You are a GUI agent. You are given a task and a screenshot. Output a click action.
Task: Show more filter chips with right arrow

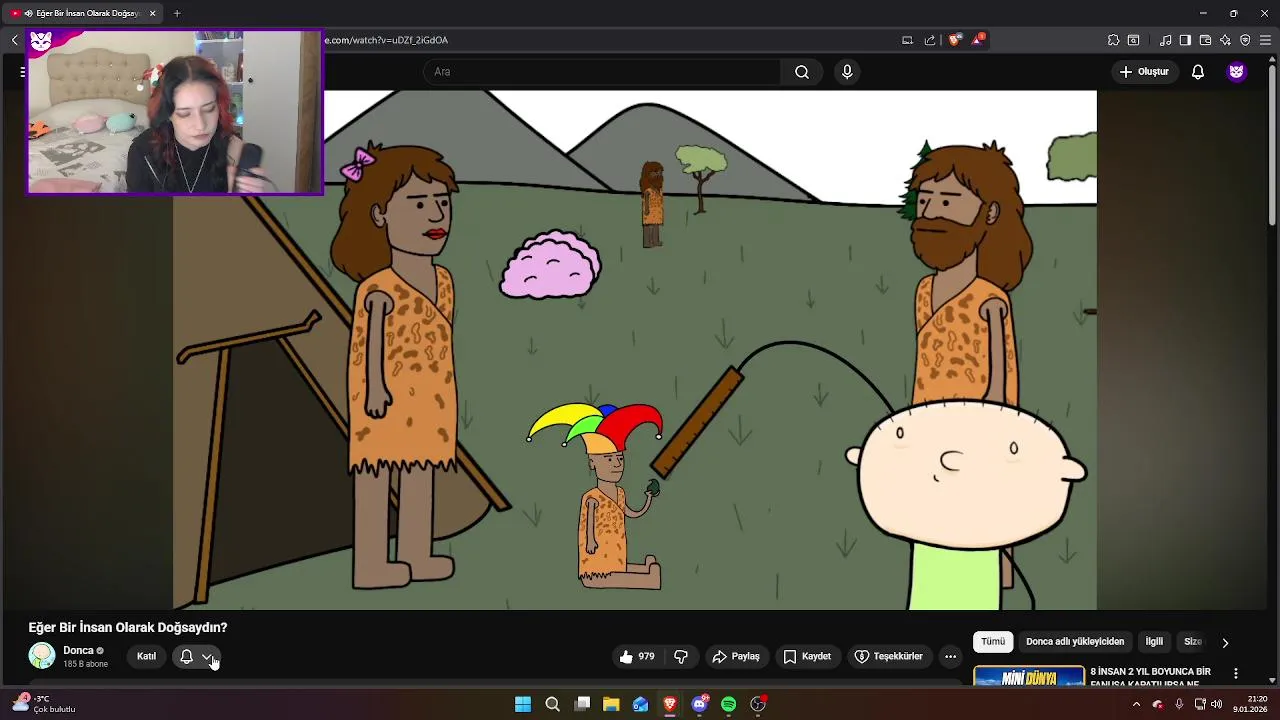pyautogui.click(x=1225, y=642)
